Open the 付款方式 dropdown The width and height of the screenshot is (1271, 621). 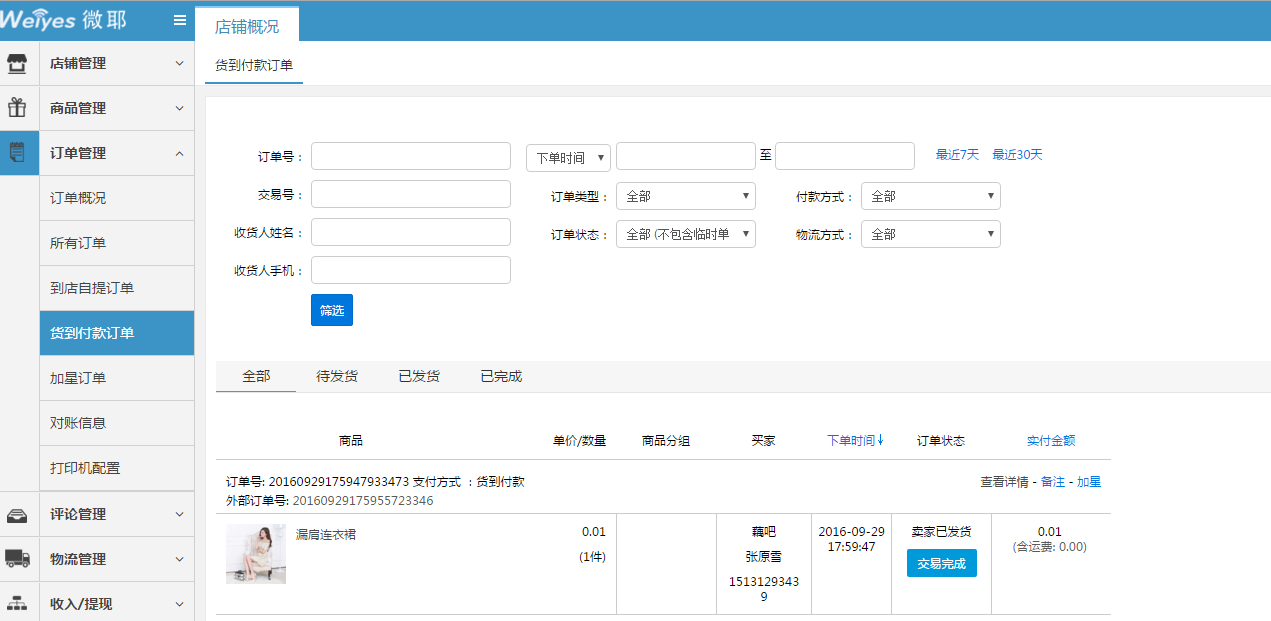click(x=931, y=196)
